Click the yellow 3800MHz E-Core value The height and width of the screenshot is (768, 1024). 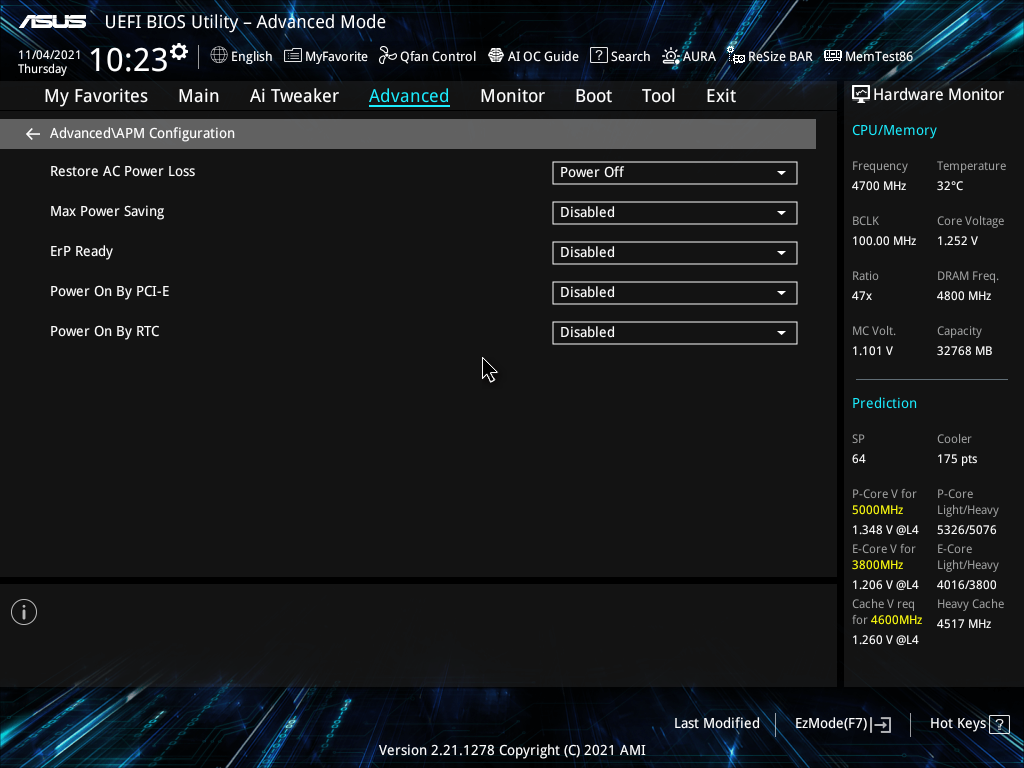(x=877, y=565)
